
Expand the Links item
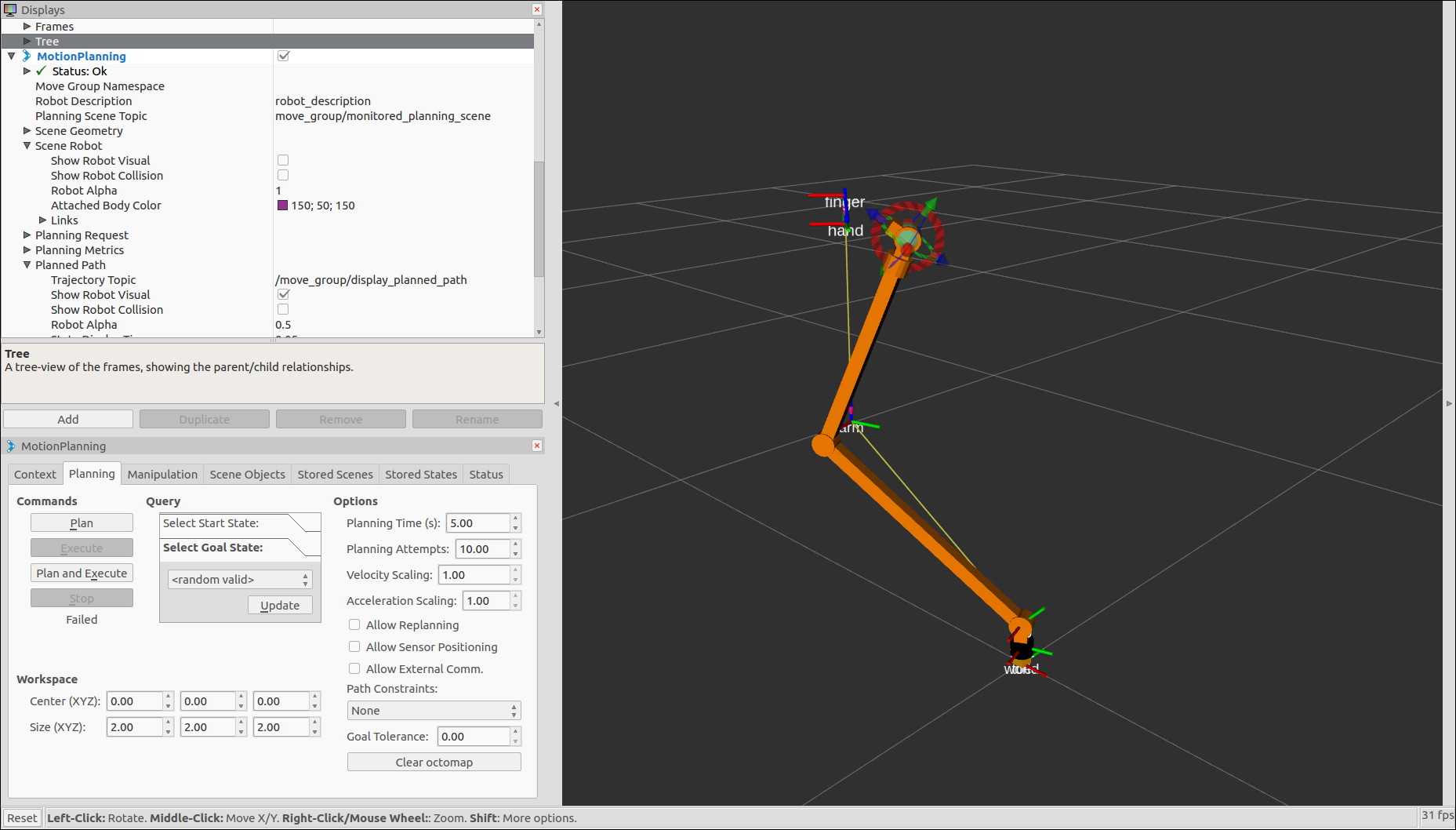[x=43, y=220]
